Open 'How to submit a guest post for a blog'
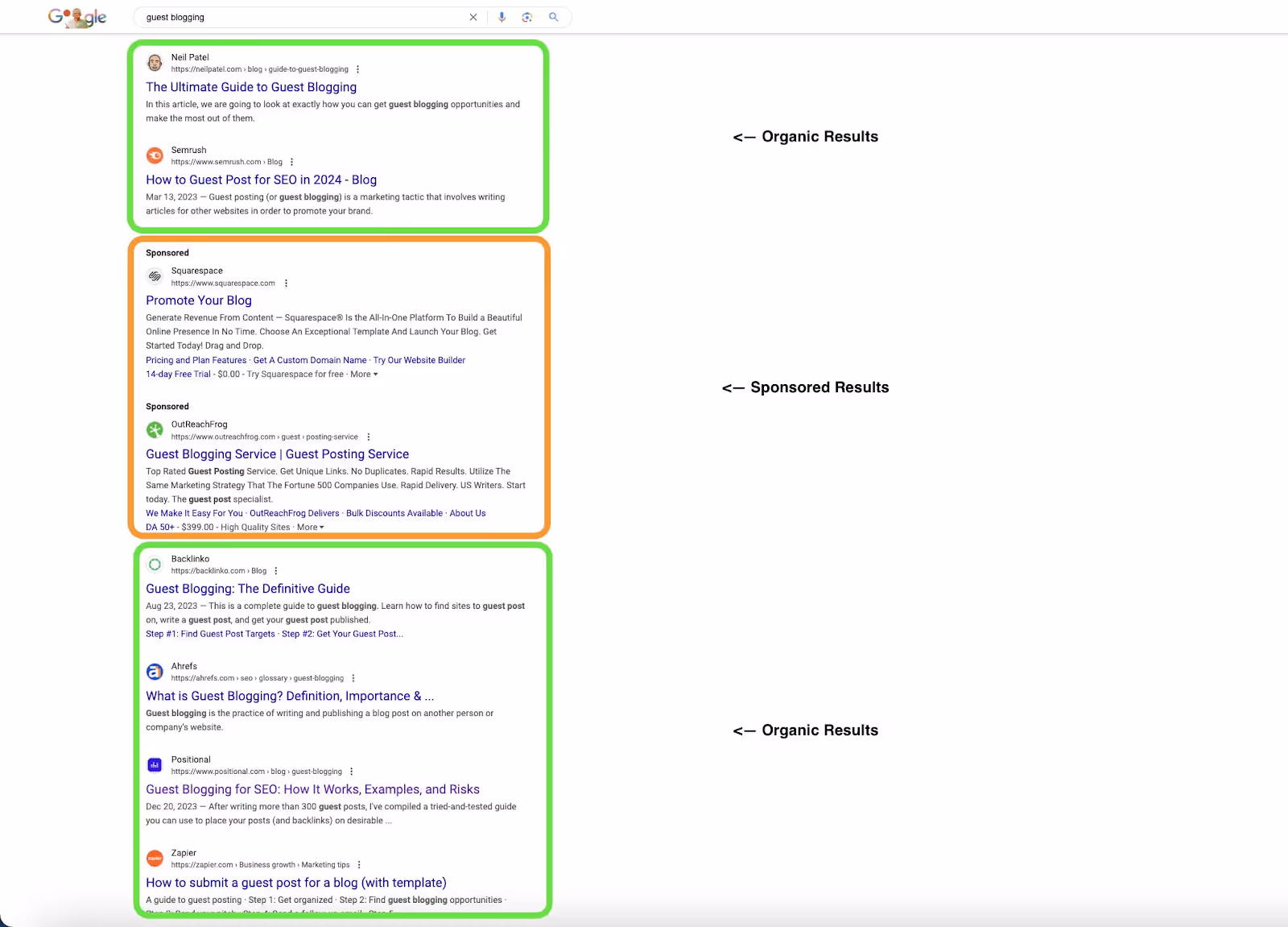 pyautogui.click(x=296, y=883)
